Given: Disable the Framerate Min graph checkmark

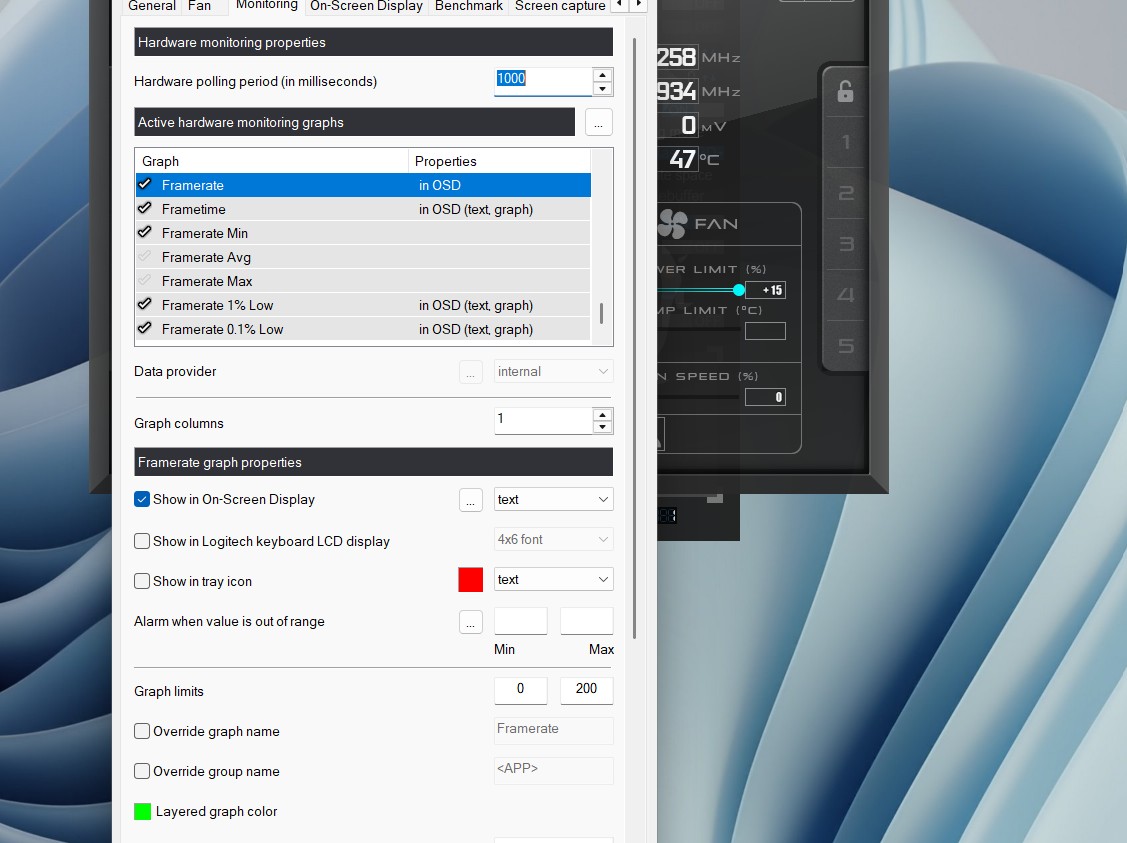Looking at the screenshot, I should tap(145, 233).
